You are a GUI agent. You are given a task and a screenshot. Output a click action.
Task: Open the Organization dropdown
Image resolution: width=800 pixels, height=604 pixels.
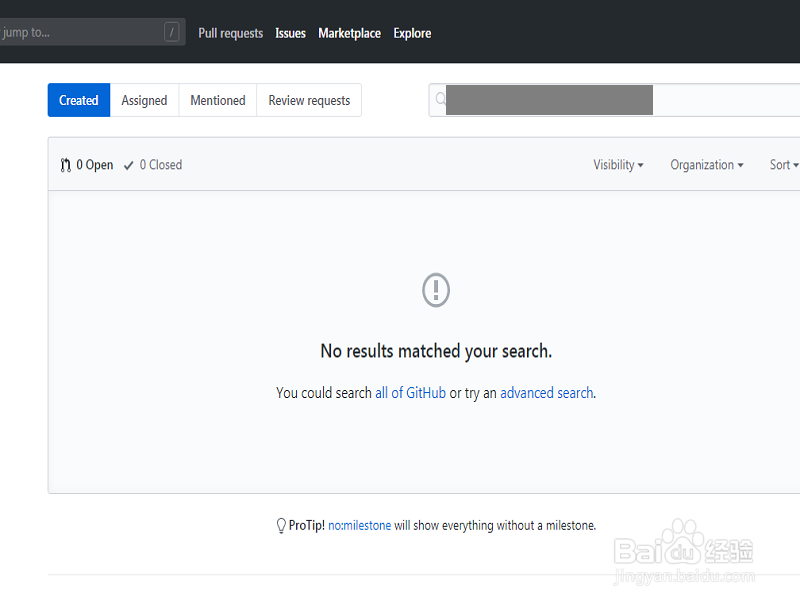tap(706, 164)
